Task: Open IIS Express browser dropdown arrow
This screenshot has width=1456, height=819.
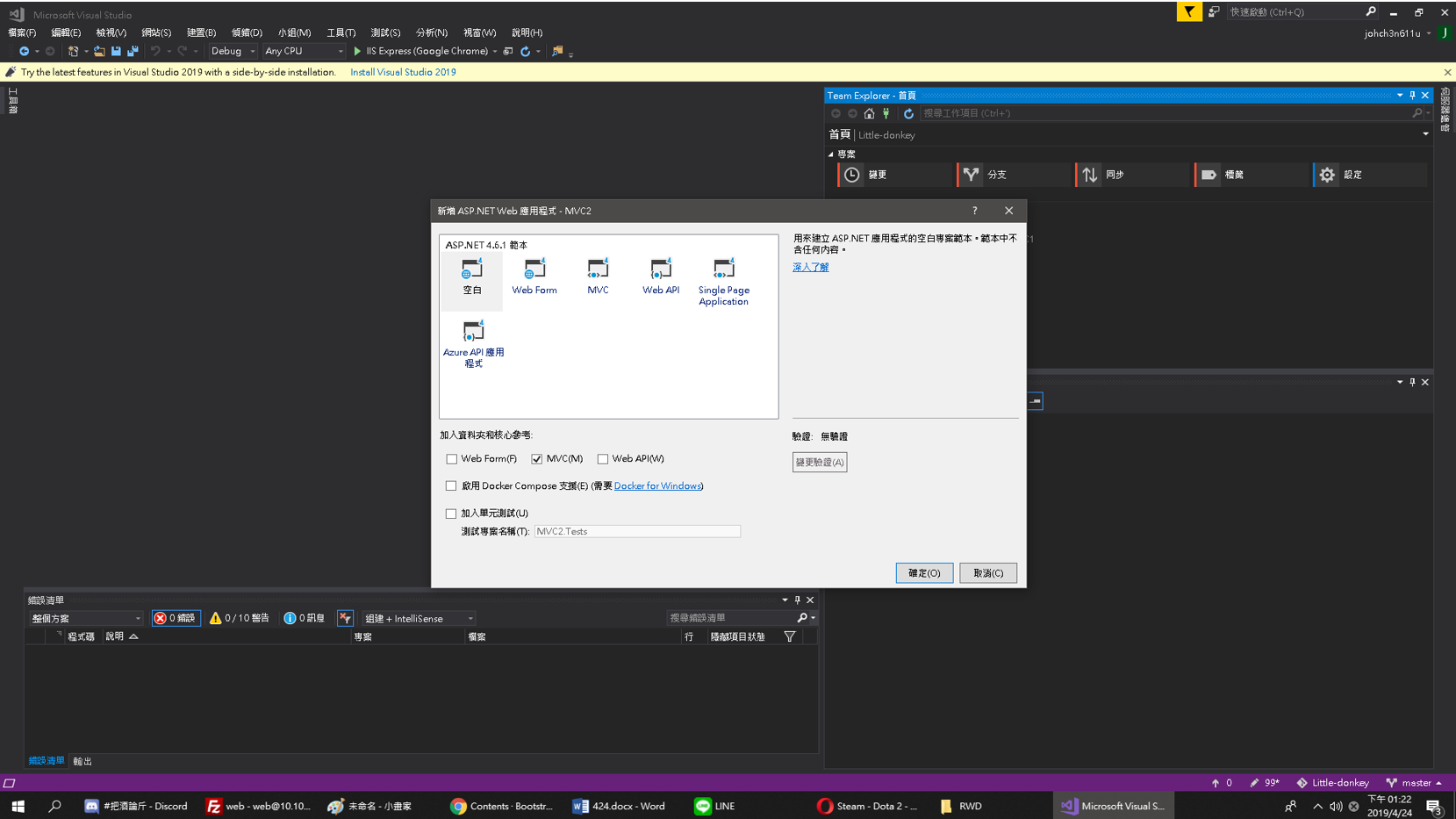Action: tap(495, 51)
